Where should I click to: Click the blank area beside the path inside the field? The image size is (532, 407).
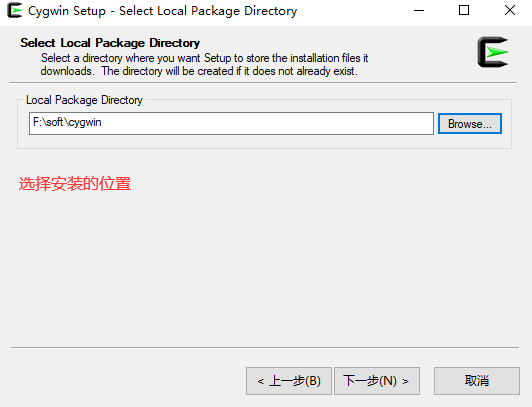click(265, 123)
